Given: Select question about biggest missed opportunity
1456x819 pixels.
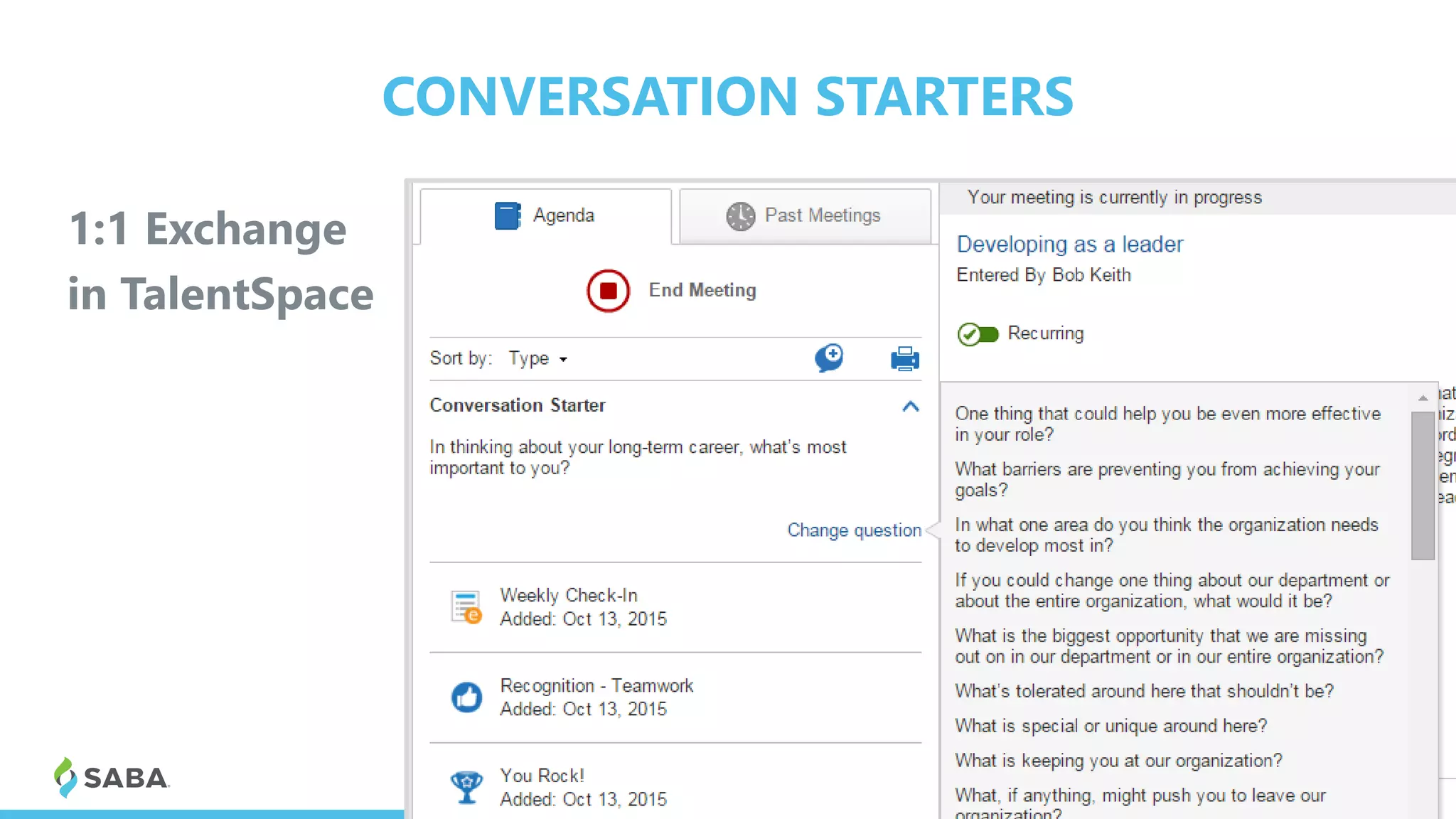Looking at the screenshot, I should [1169, 646].
